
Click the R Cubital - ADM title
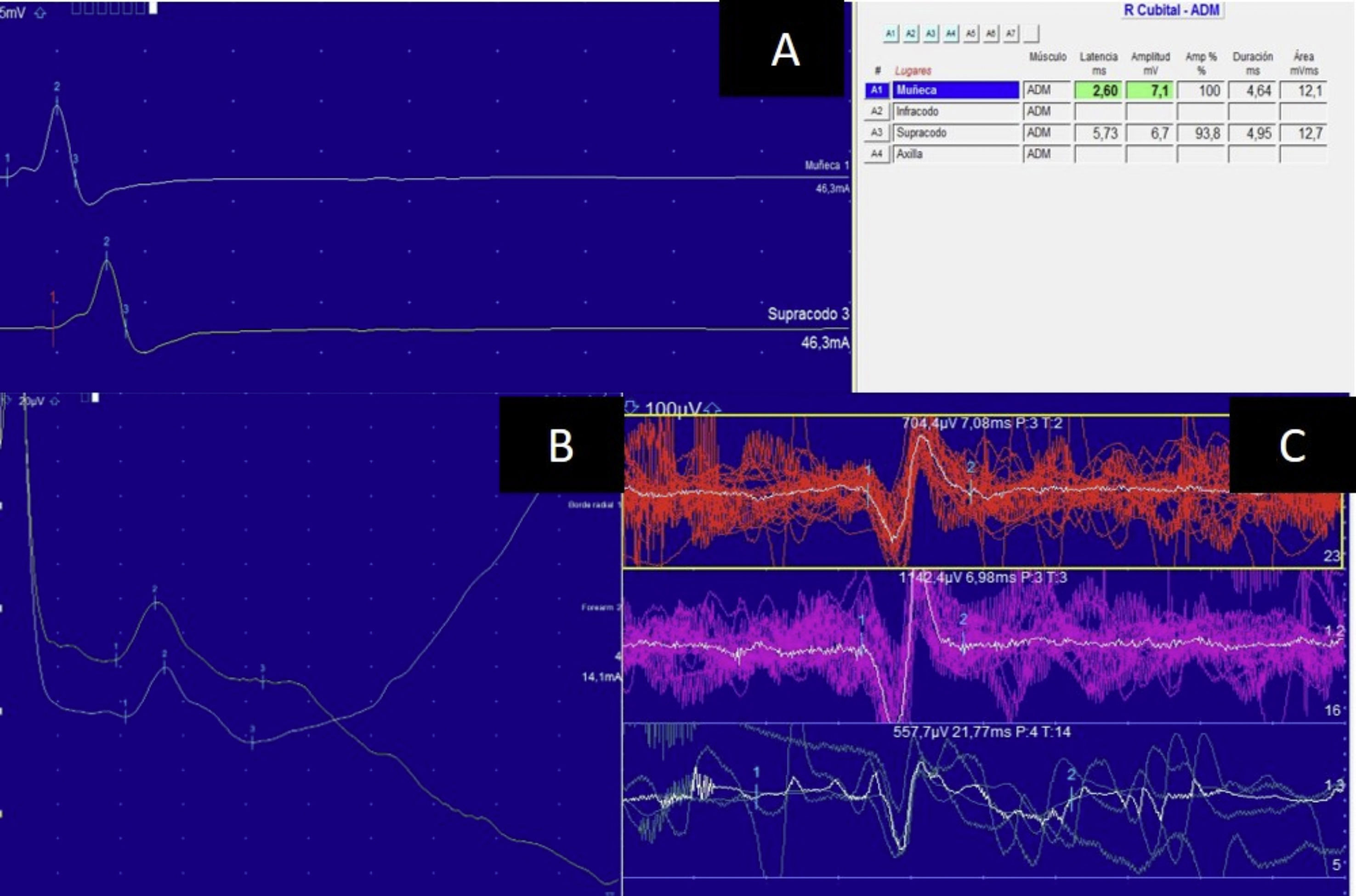point(1171,10)
